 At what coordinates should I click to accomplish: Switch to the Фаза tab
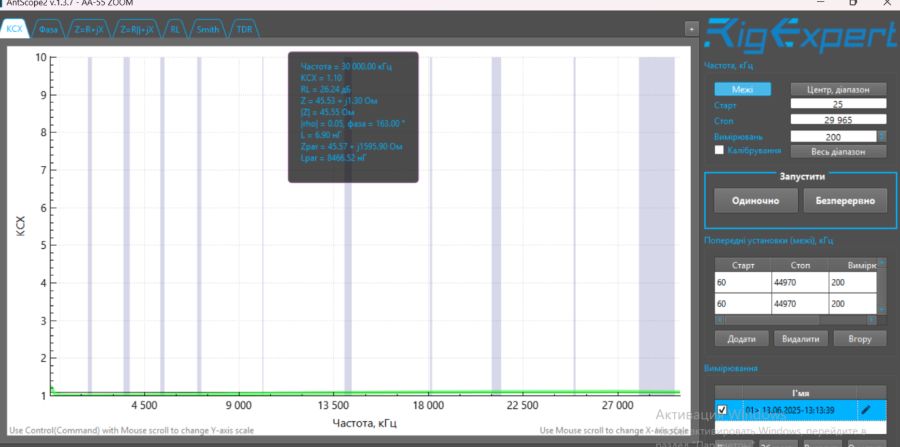[x=49, y=30]
